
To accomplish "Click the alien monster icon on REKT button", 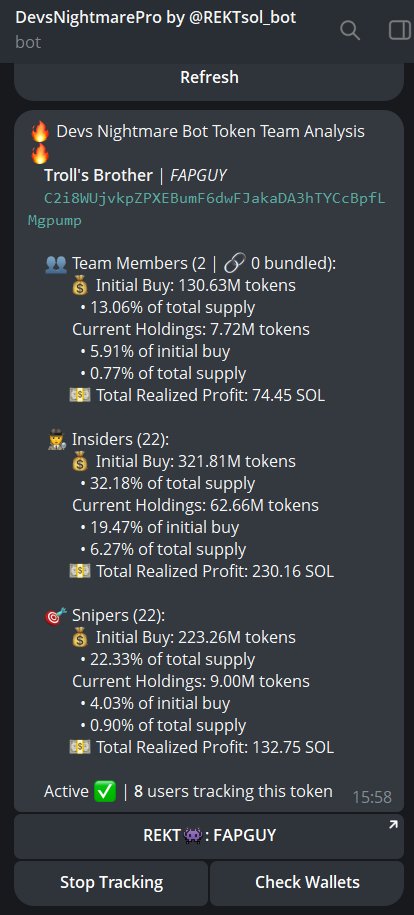I will point(193,836).
